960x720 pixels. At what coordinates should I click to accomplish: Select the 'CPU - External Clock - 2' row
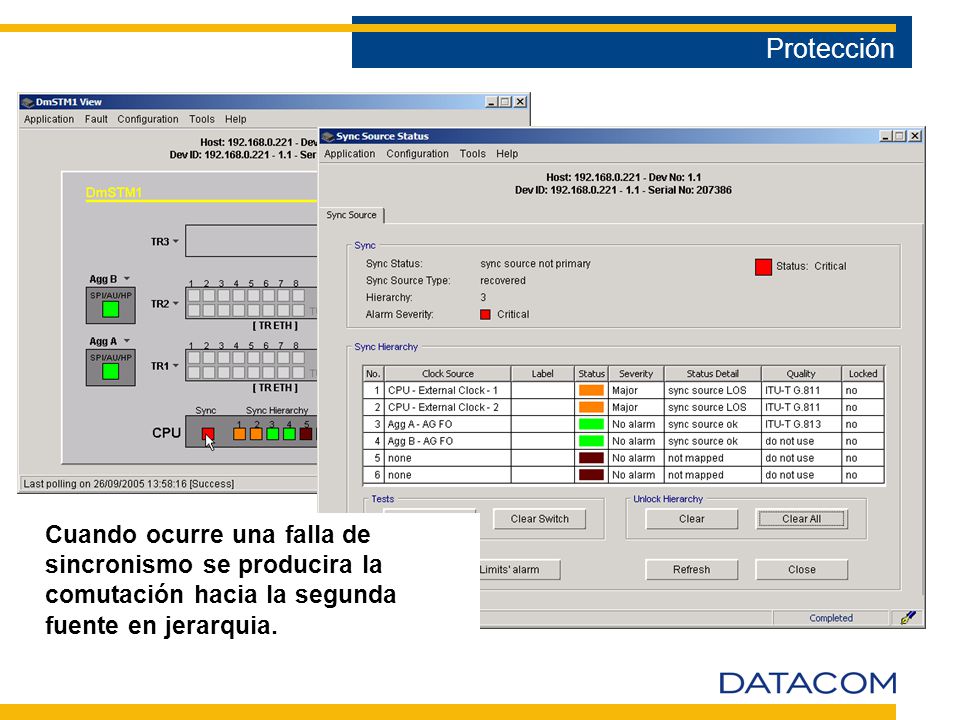(623, 407)
